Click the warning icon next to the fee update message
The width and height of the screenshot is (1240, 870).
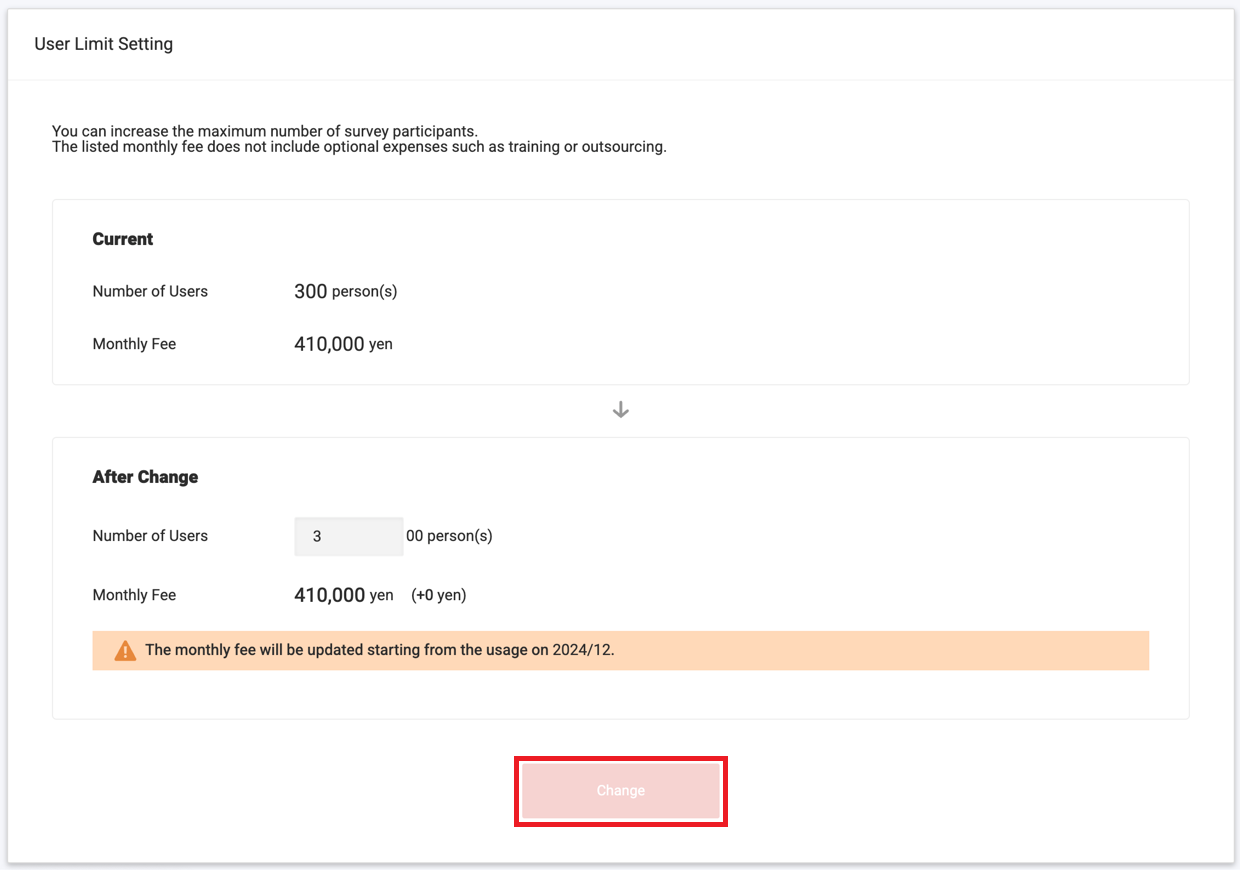[124, 649]
